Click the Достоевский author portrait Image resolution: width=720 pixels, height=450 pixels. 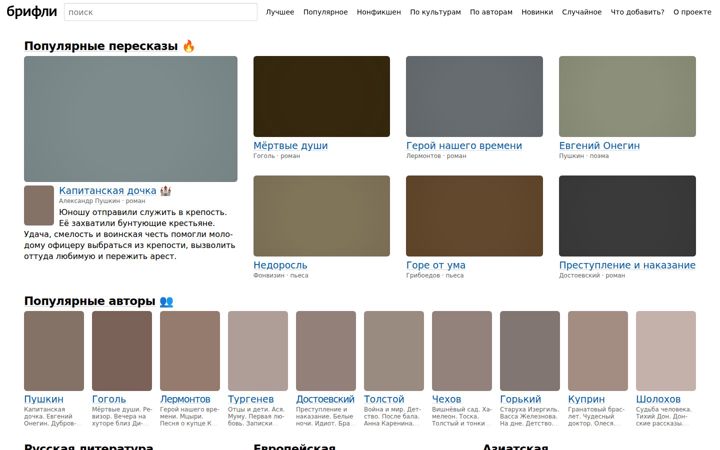tap(326, 351)
